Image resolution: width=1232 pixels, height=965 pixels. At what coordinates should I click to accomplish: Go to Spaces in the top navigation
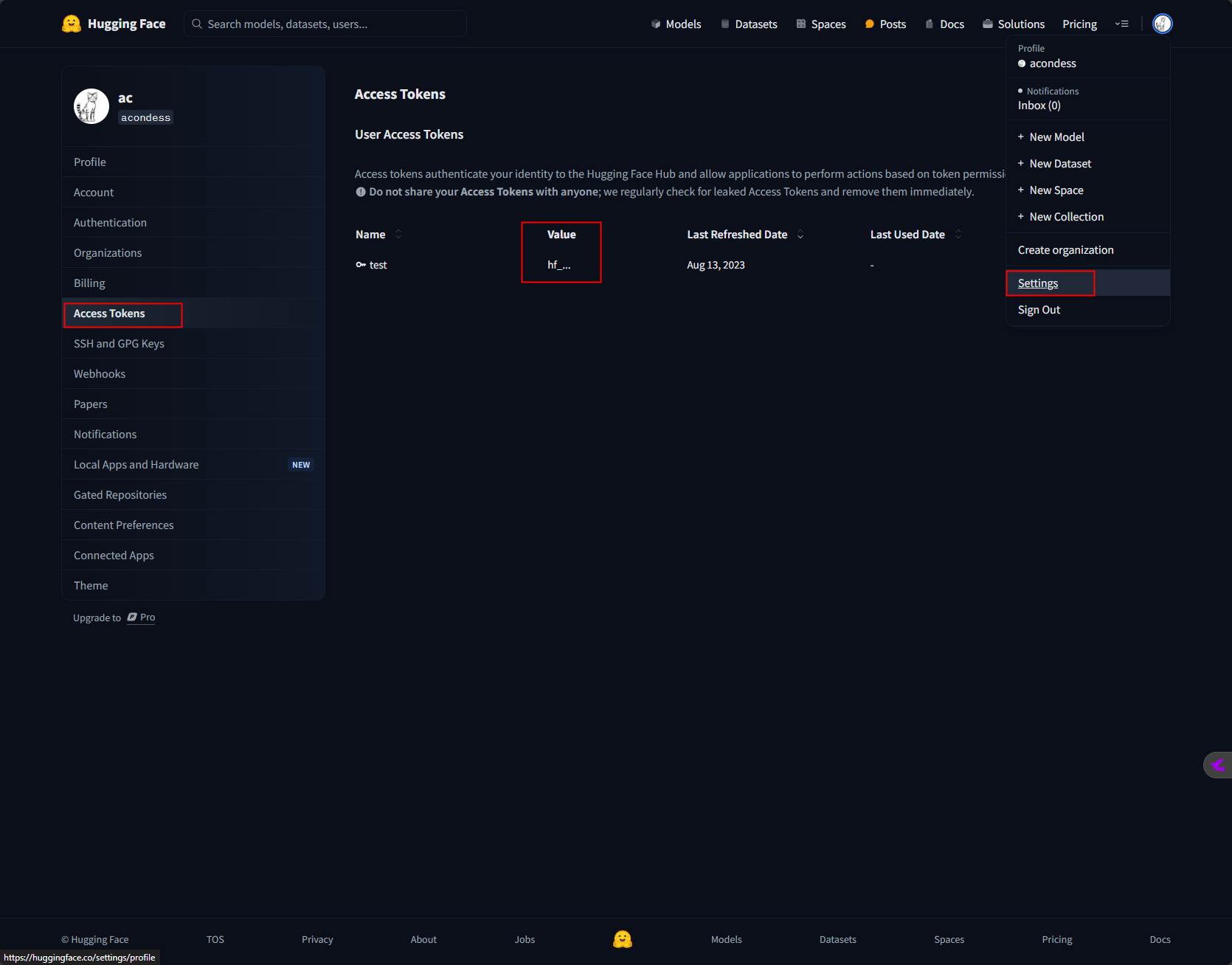pyautogui.click(x=821, y=24)
